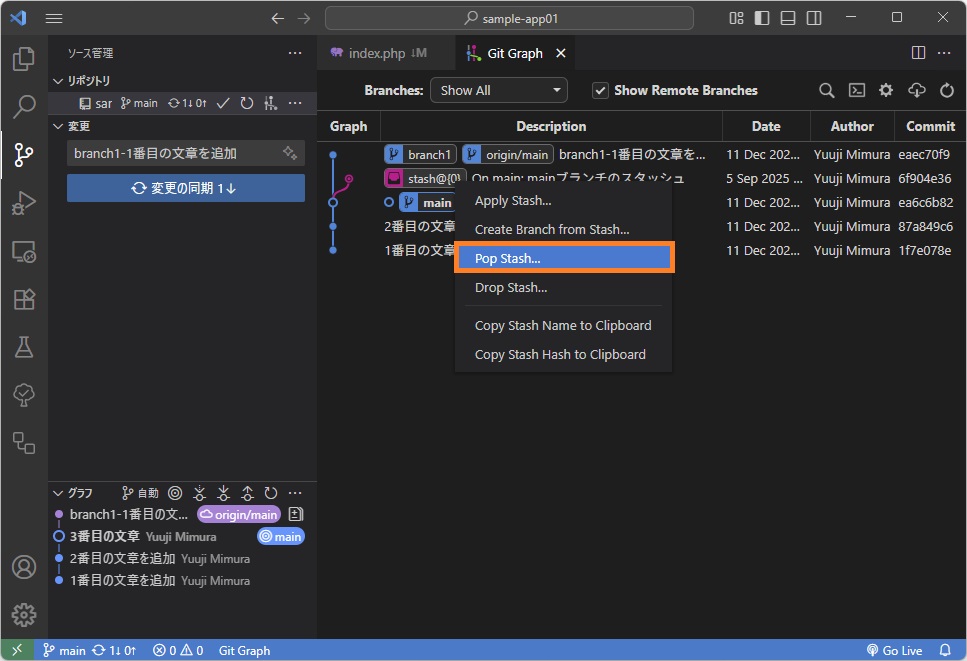
Task: Open the 自動 branch picker in graph section
Action: (x=140, y=493)
